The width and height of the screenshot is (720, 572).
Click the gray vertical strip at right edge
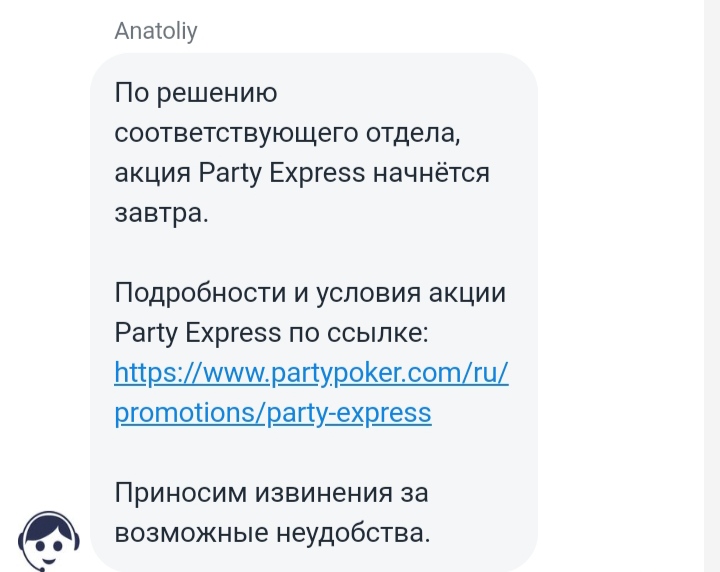712,286
